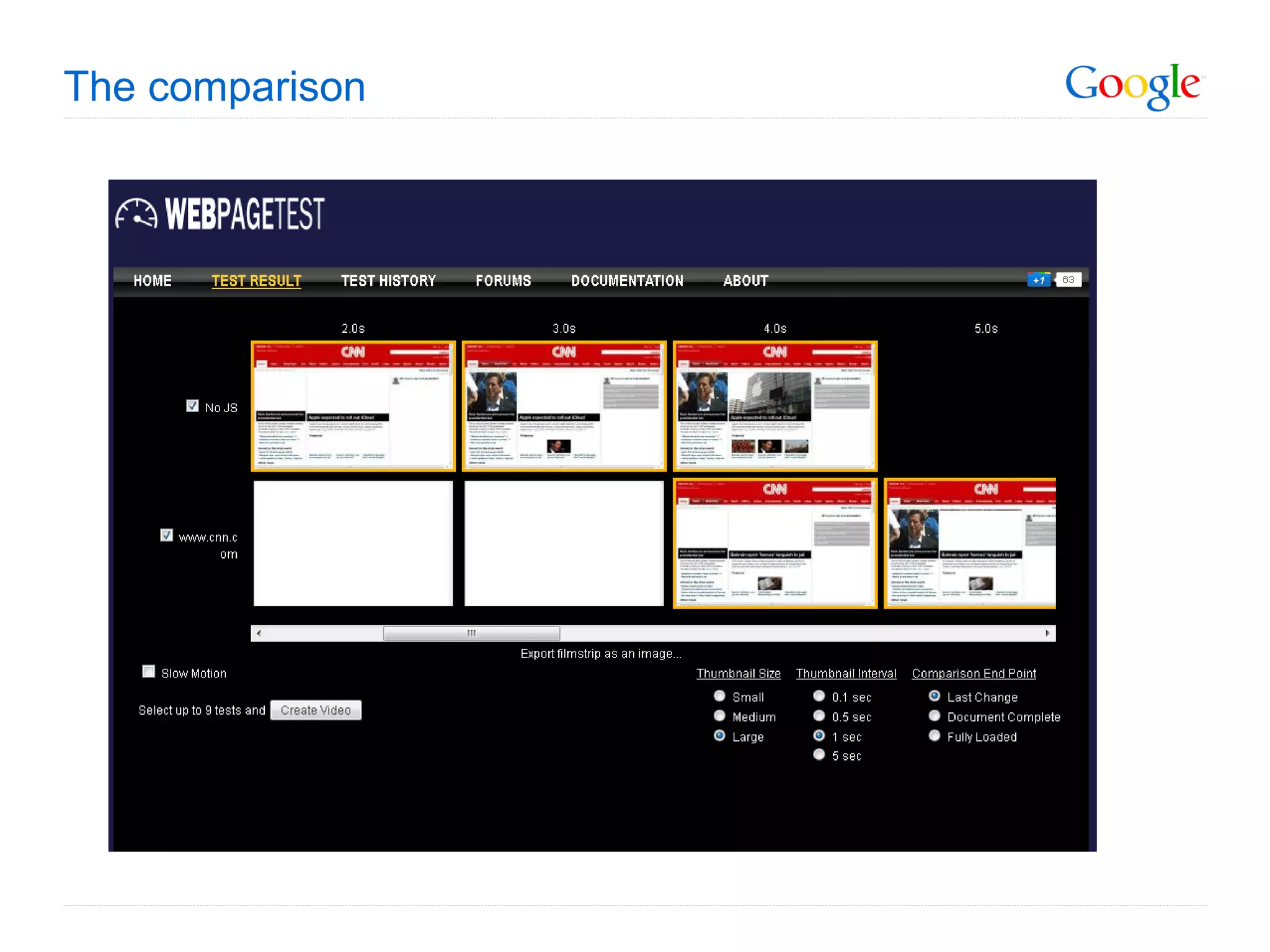Click the Google +1 button icon

(x=1039, y=280)
